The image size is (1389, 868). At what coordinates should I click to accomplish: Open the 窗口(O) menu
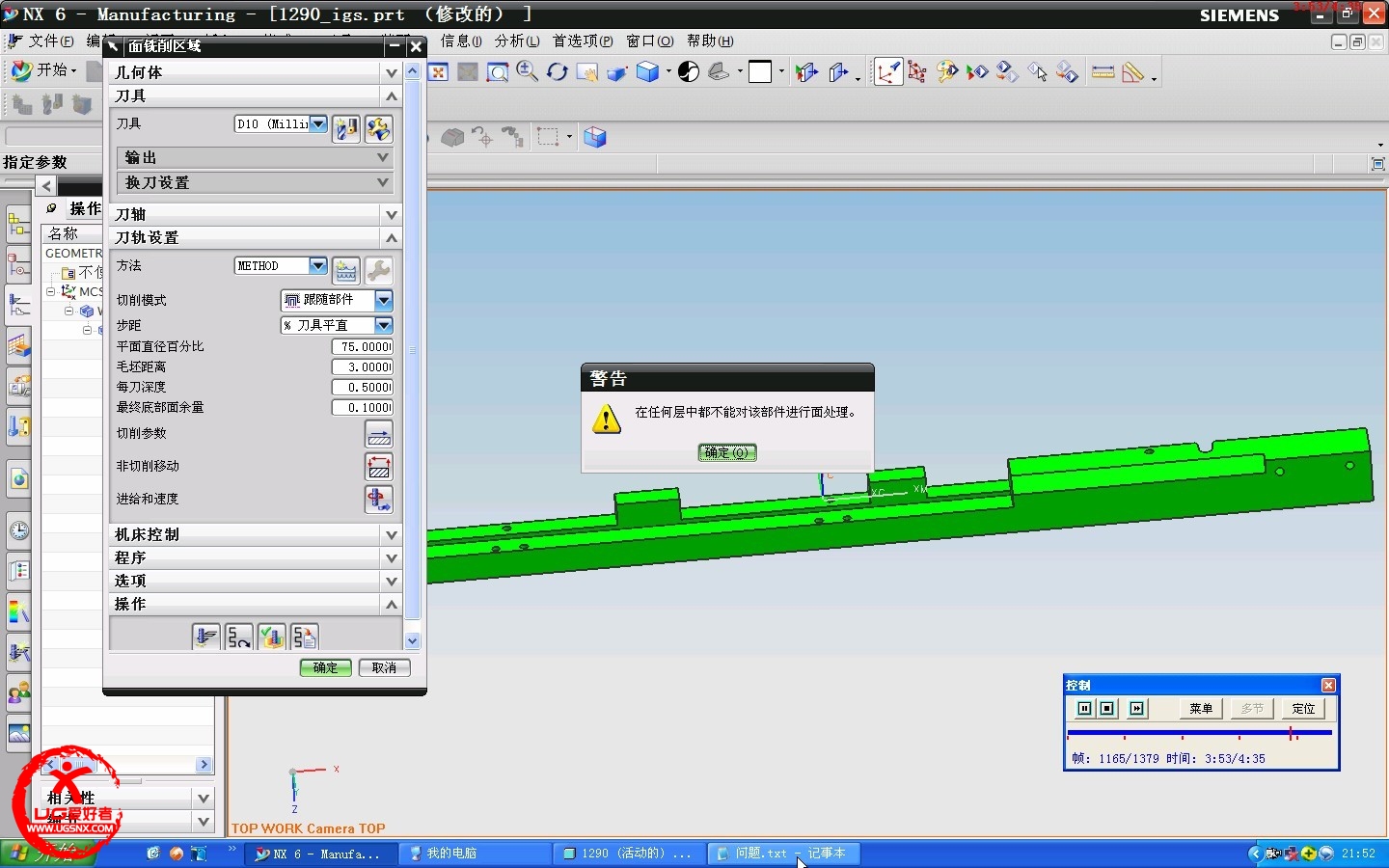(x=650, y=41)
